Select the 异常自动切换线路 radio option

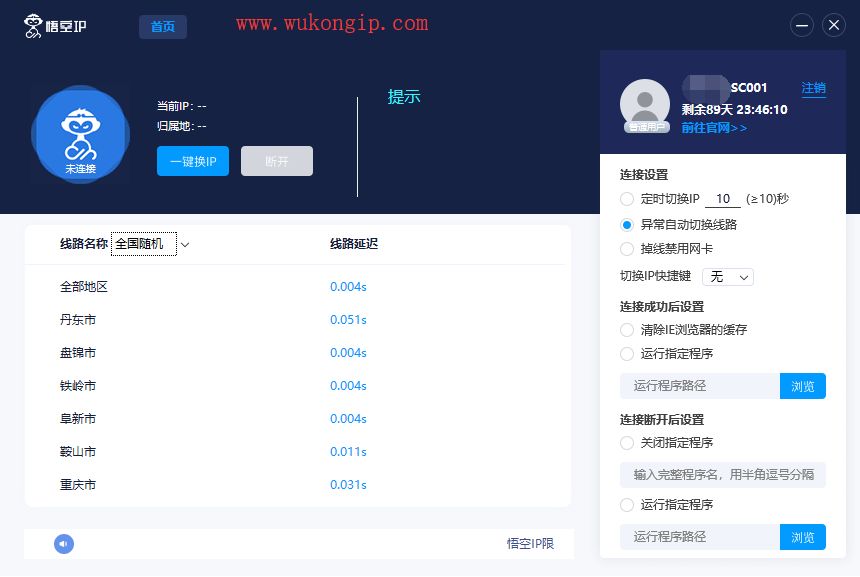click(x=627, y=225)
